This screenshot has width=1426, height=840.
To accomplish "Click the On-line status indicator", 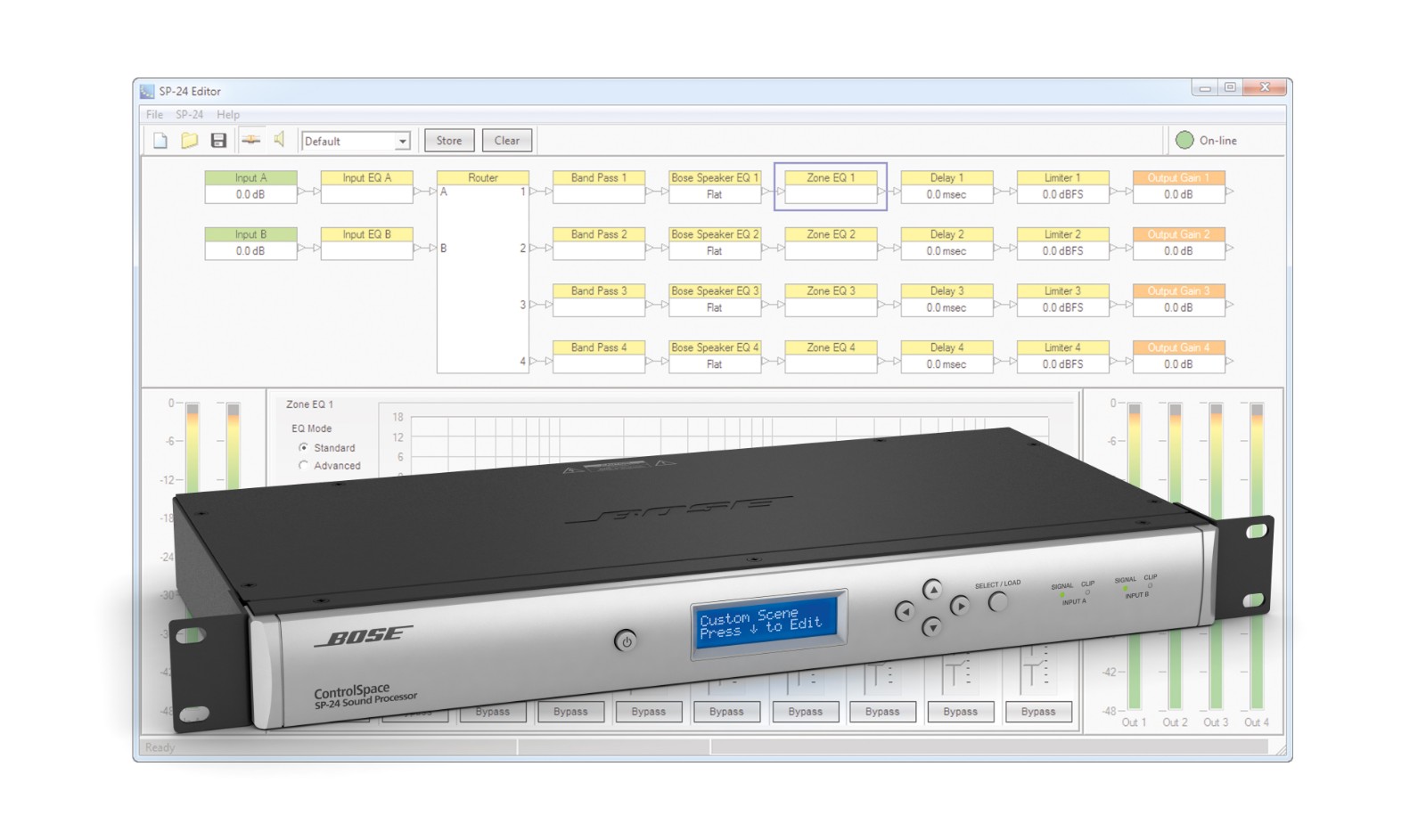I will (1185, 140).
